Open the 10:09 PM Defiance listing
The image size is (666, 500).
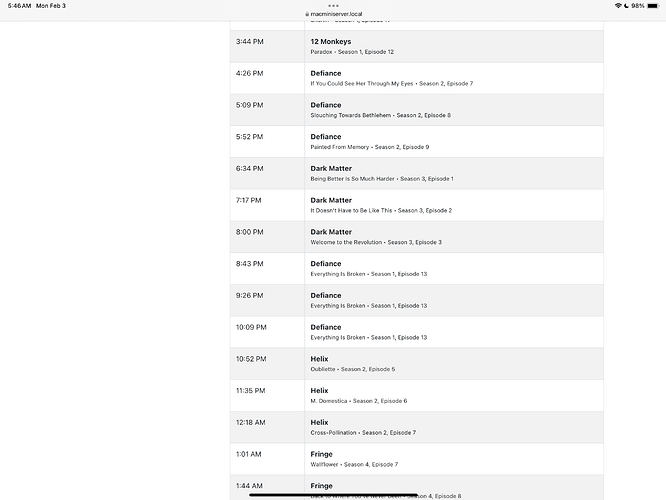(453, 332)
